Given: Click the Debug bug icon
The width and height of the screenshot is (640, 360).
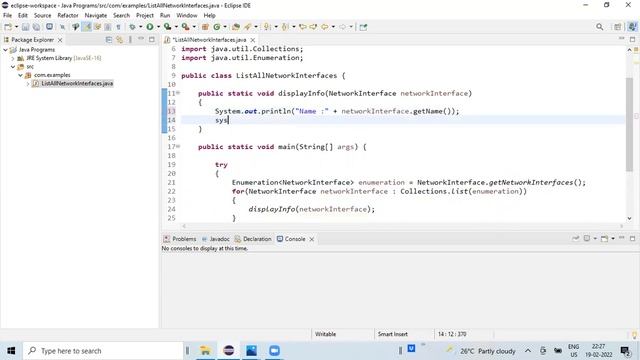Looking at the screenshot, I should click(132, 27).
